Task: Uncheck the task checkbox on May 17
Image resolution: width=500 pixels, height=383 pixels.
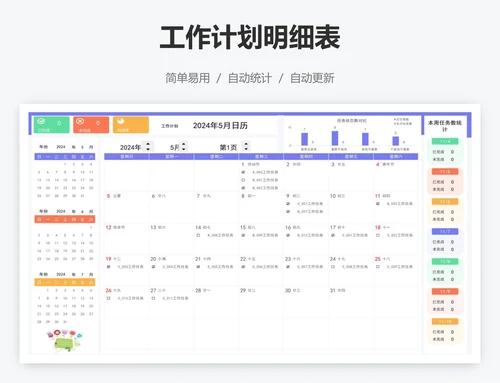Action: (333, 235)
